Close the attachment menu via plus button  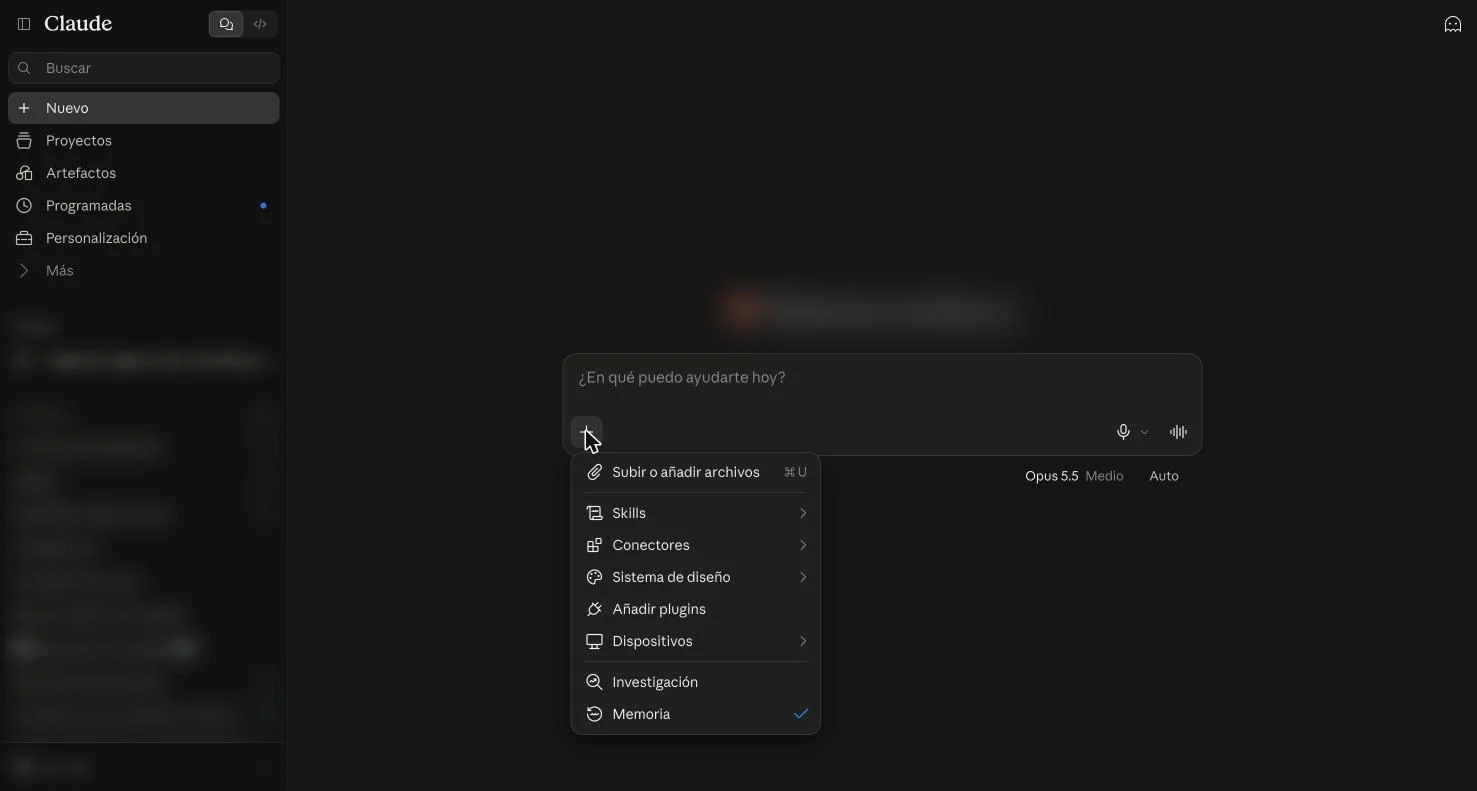tap(587, 432)
